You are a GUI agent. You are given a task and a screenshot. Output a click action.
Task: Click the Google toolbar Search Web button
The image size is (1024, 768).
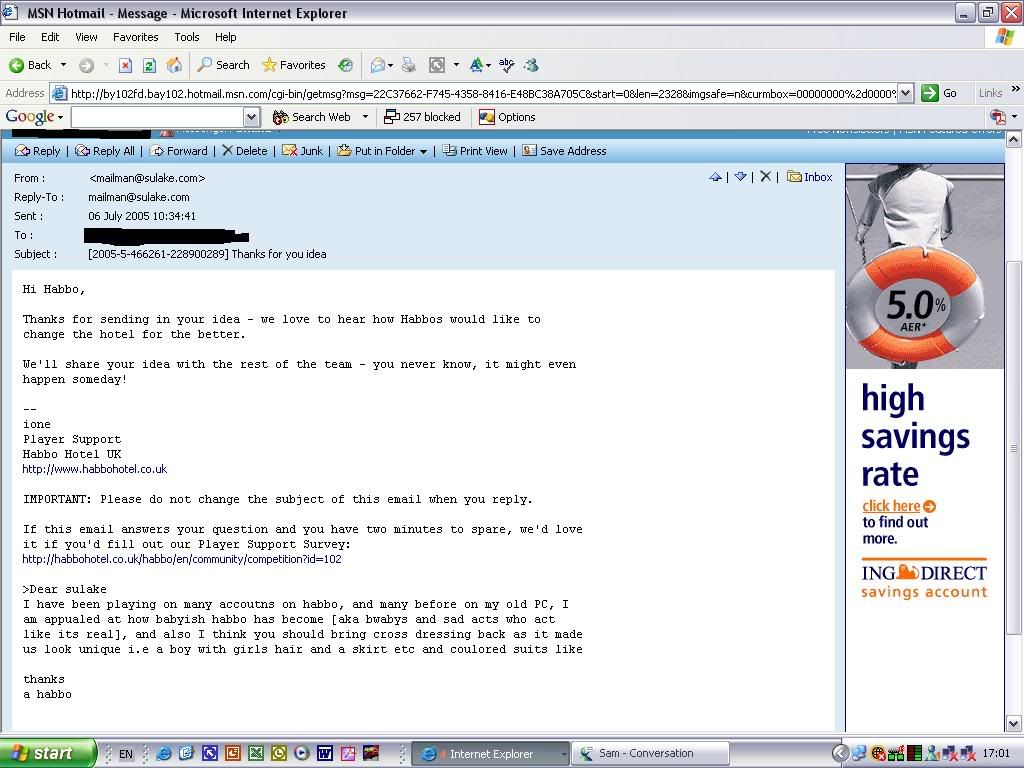click(312, 117)
